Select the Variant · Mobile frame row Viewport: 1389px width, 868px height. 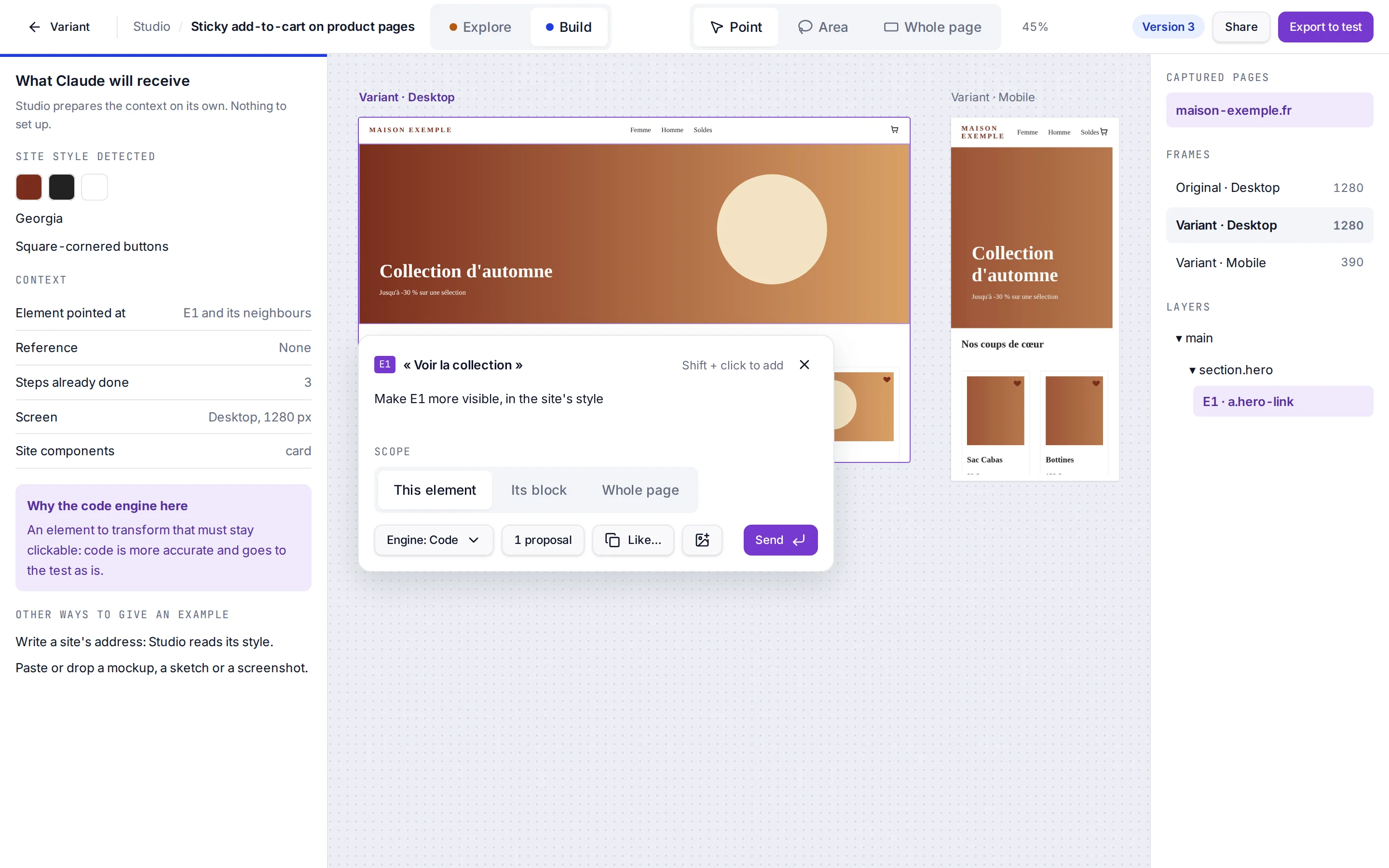coord(1269,262)
